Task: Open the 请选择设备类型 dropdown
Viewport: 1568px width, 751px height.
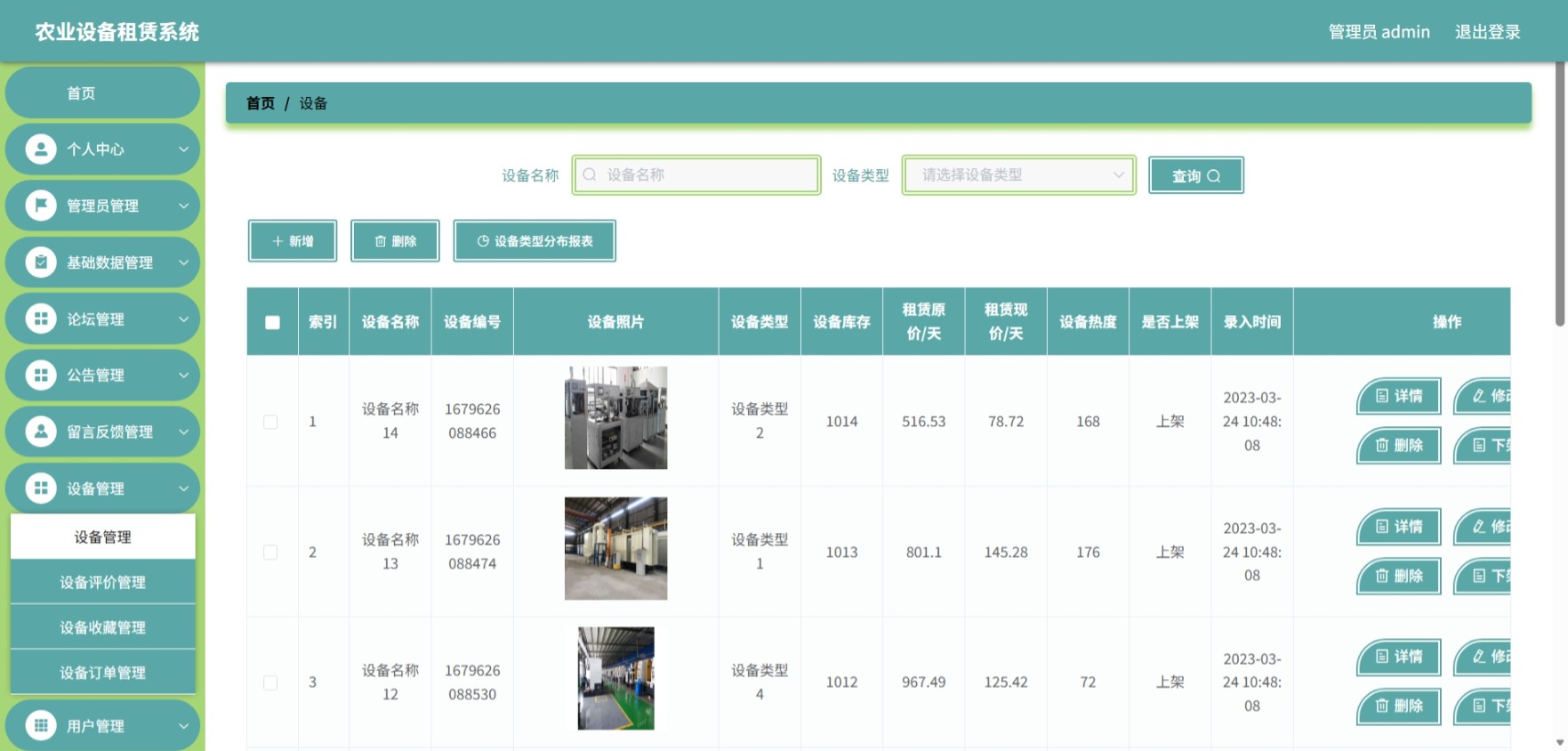Action: [x=1019, y=174]
